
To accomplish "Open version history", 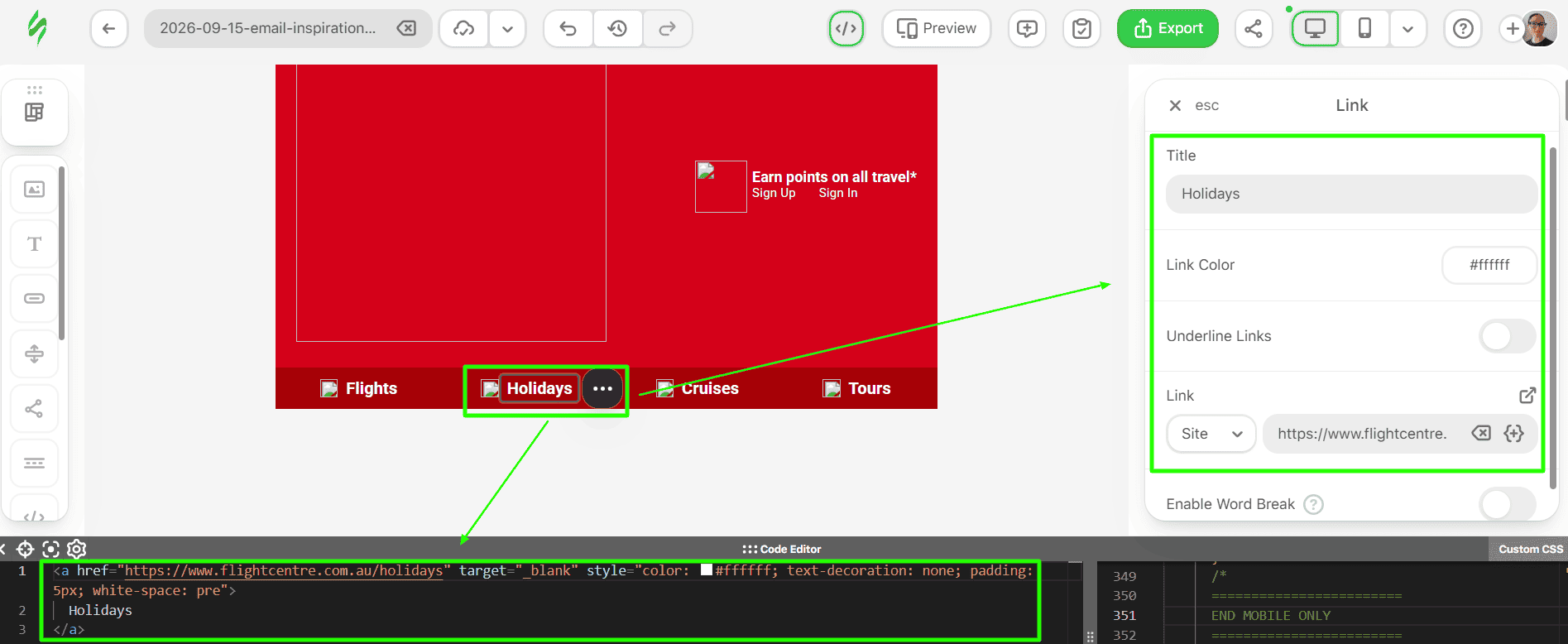I will coord(617,28).
